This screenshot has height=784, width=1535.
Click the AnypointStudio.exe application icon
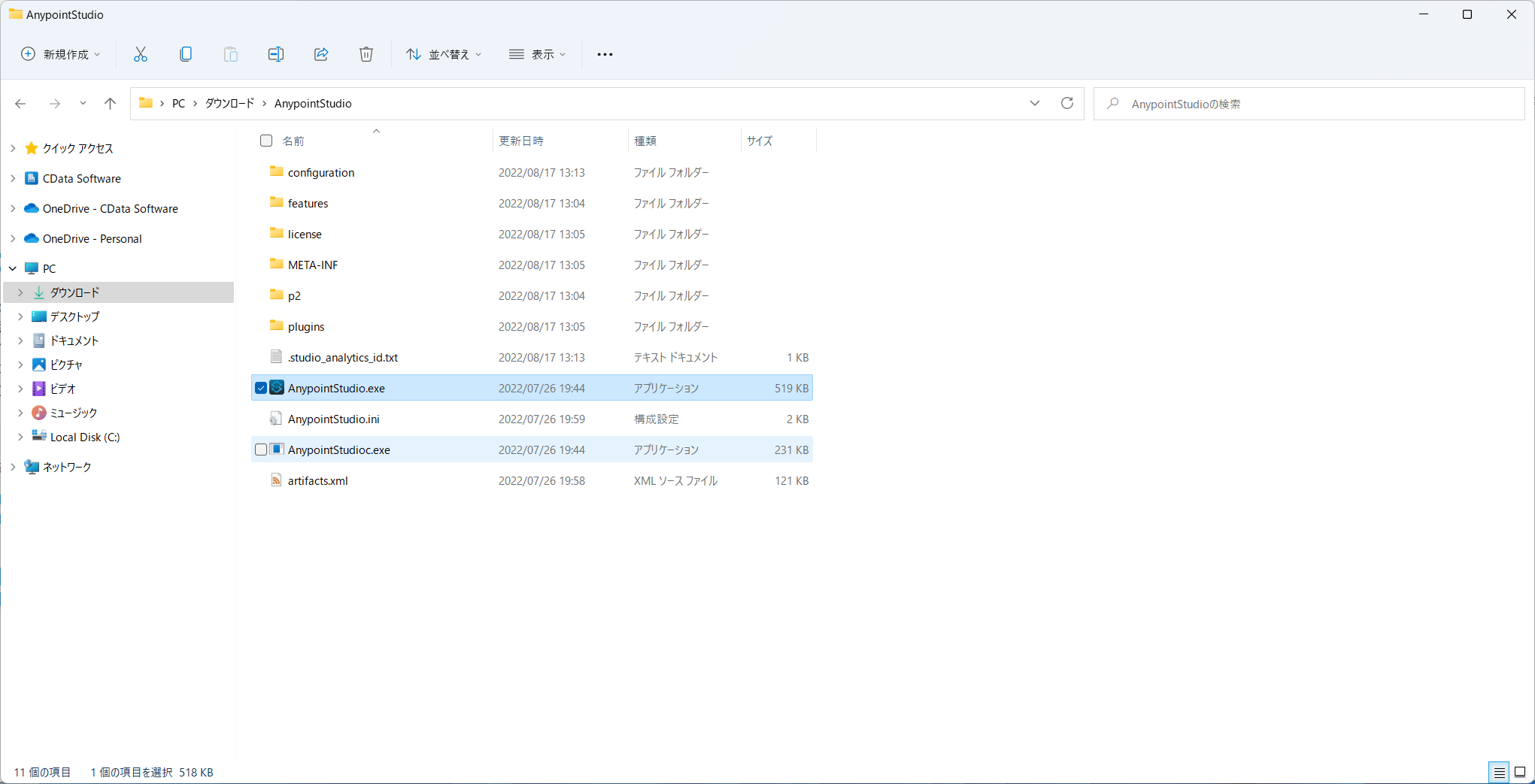277,388
